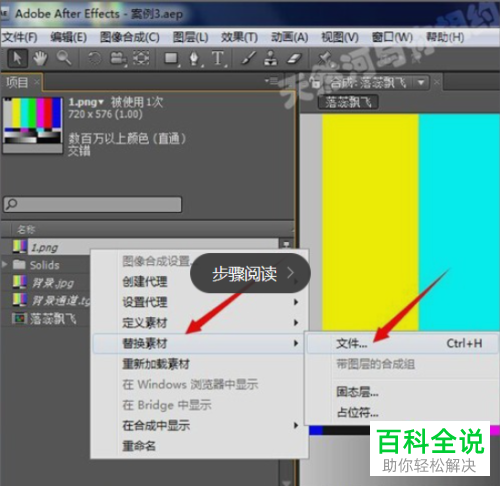Click the 1.png file icon in list
The image size is (500, 486).
coord(20,246)
